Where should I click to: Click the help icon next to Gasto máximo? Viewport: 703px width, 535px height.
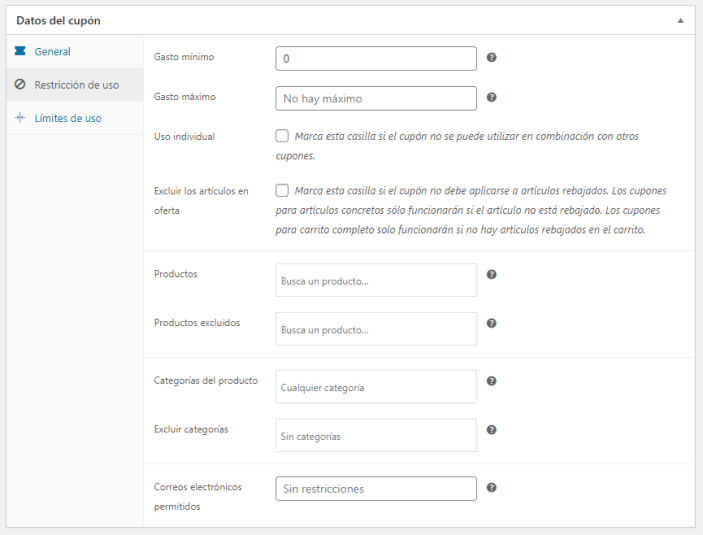coord(491,97)
